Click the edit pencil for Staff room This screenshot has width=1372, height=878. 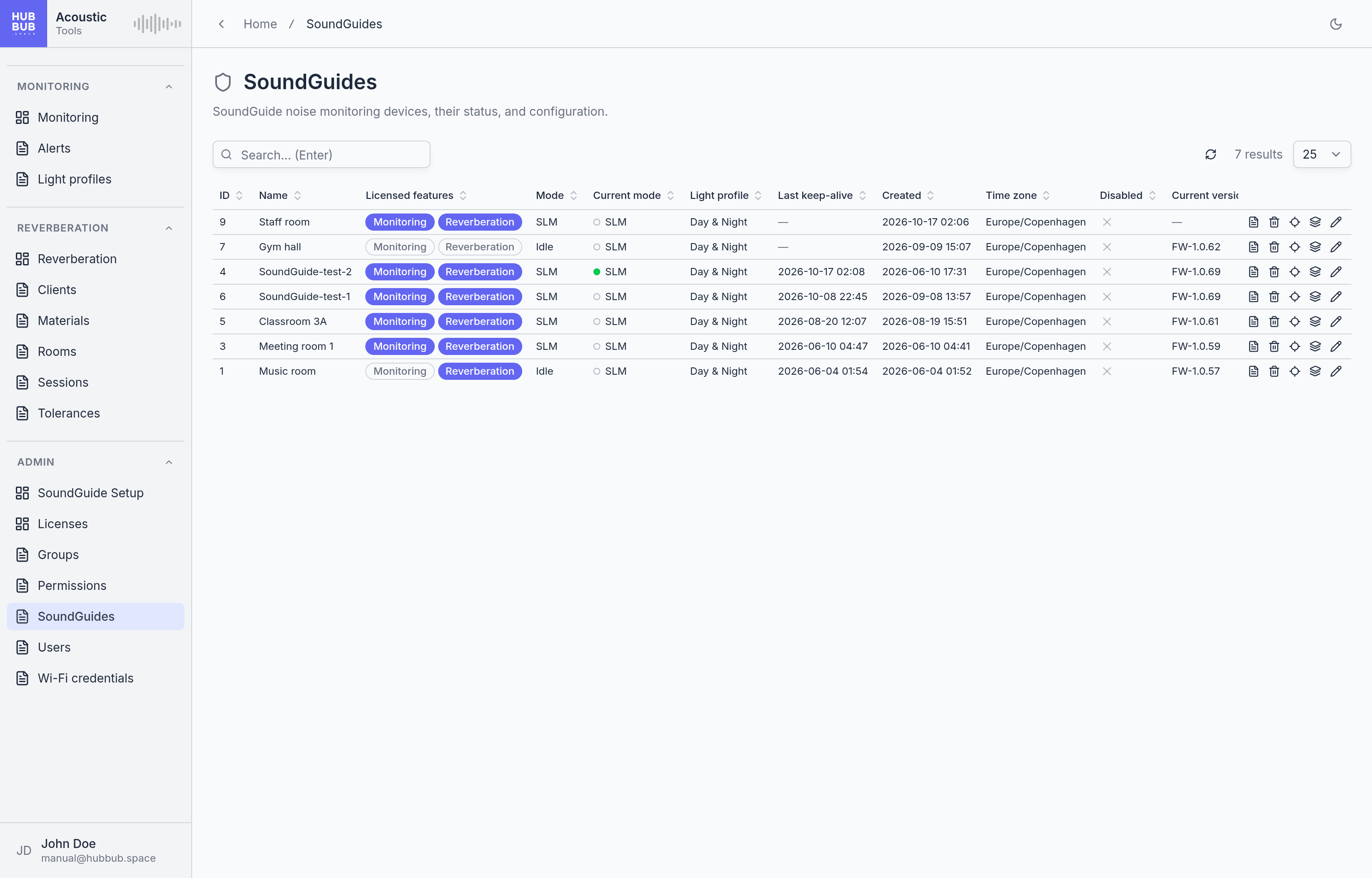coord(1336,222)
